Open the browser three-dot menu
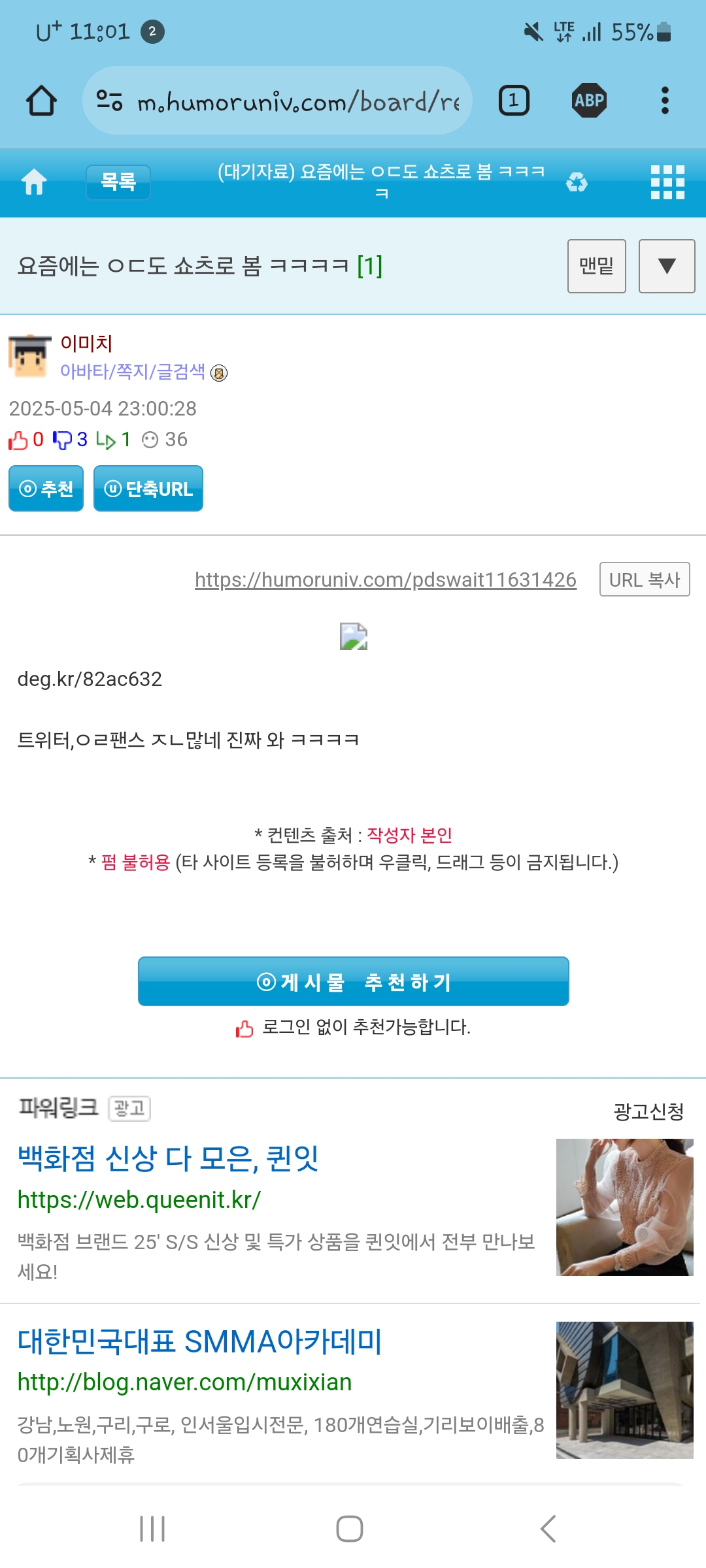Image resolution: width=706 pixels, height=1568 pixels. click(665, 101)
